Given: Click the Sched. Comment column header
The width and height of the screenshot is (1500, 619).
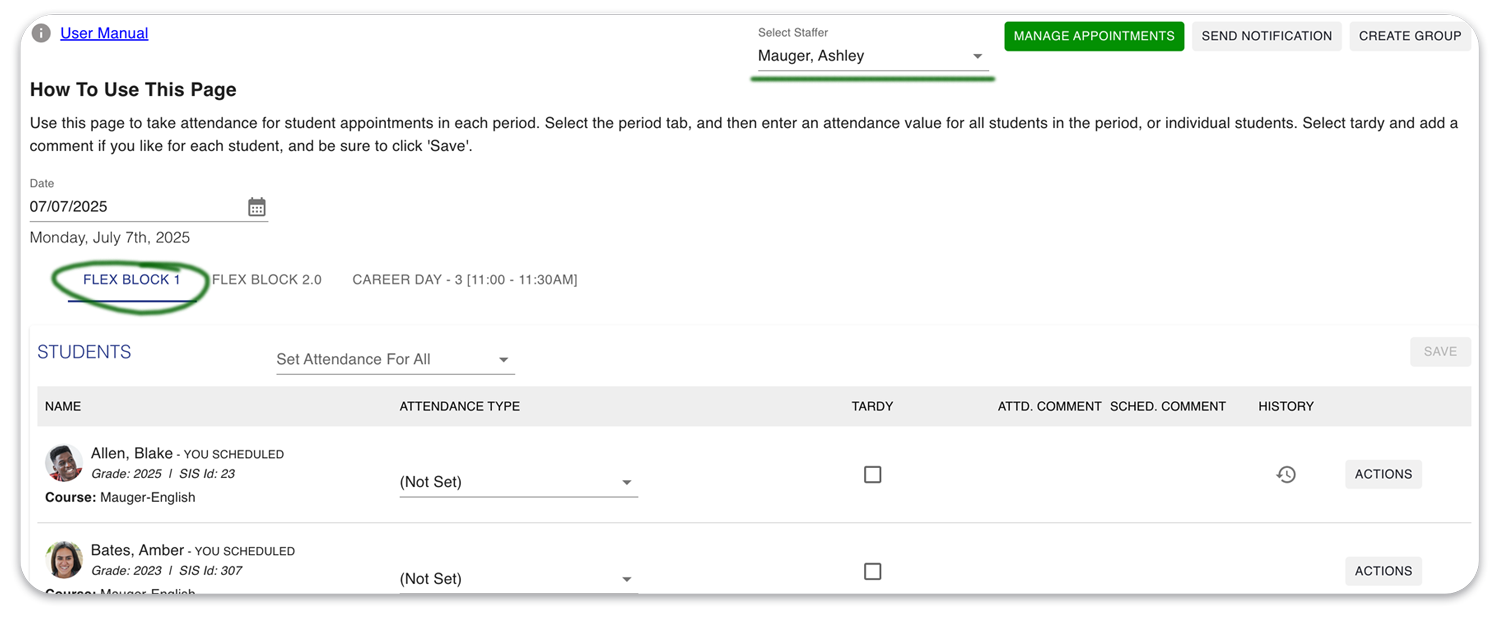Looking at the screenshot, I should [1168, 406].
